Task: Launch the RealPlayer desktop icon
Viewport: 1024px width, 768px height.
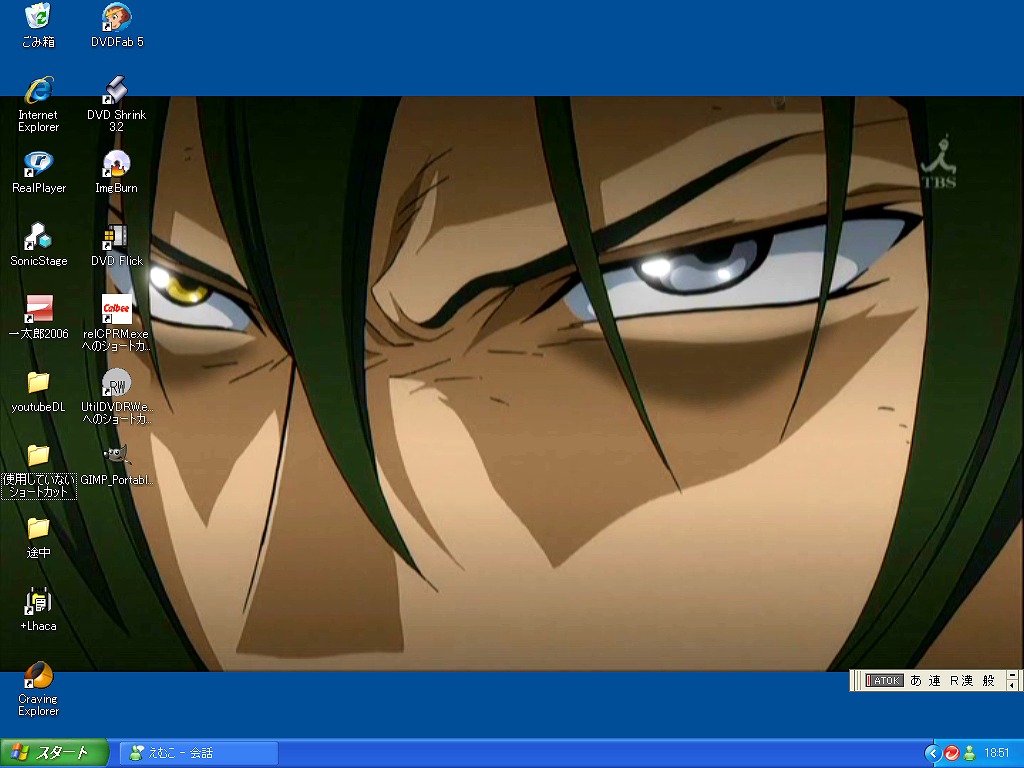Action: click(x=39, y=172)
